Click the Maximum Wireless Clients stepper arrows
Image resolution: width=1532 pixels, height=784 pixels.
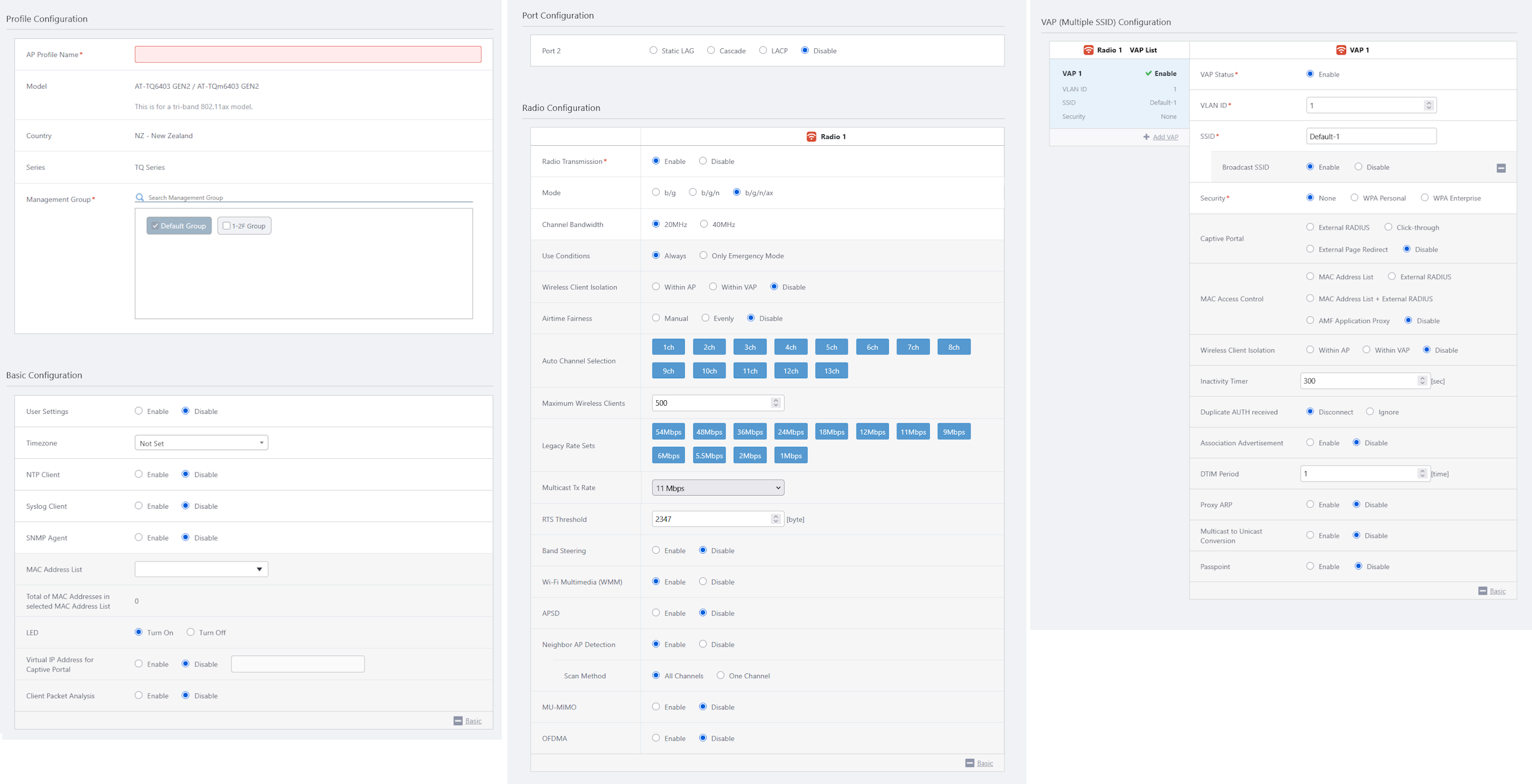[775, 403]
